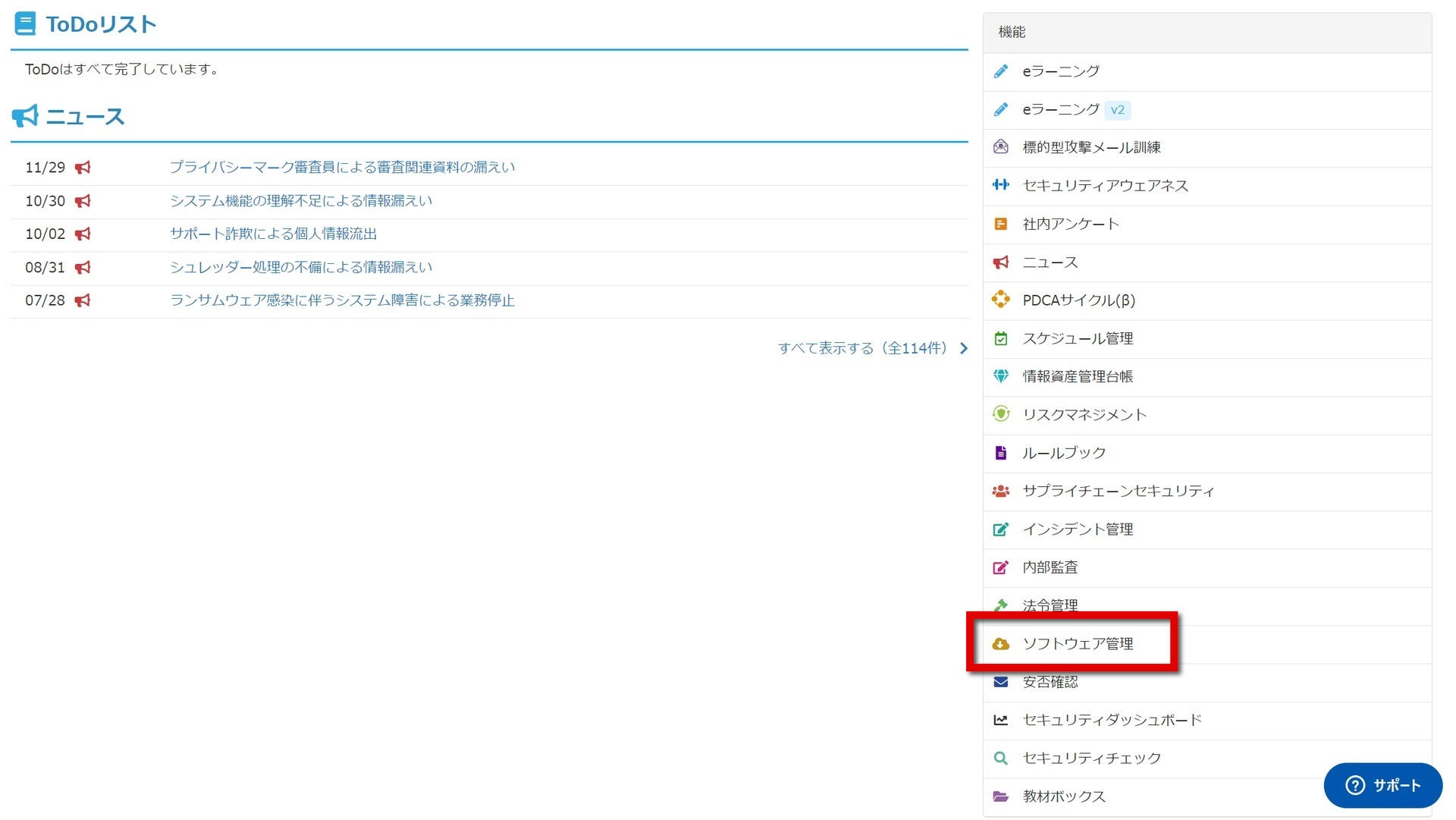The image size is (1456, 820).
Task: Click the サプライチェーンセキュリティ people icon
Action: 1001,492
